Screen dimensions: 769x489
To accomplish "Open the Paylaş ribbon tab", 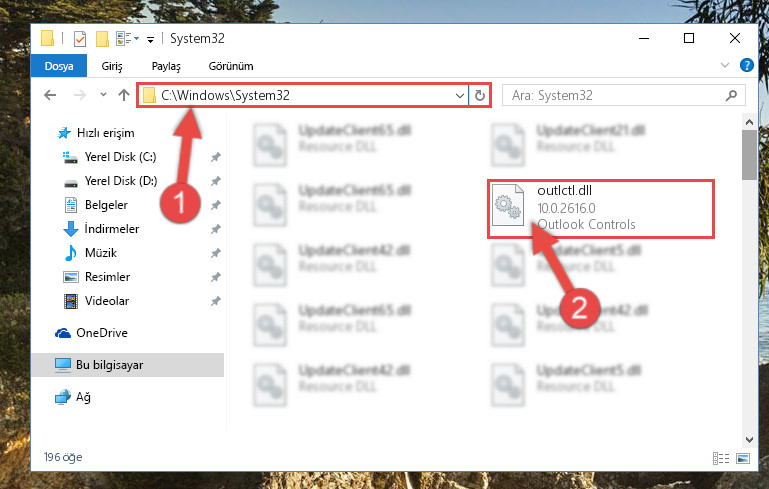I will click(166, 66).
